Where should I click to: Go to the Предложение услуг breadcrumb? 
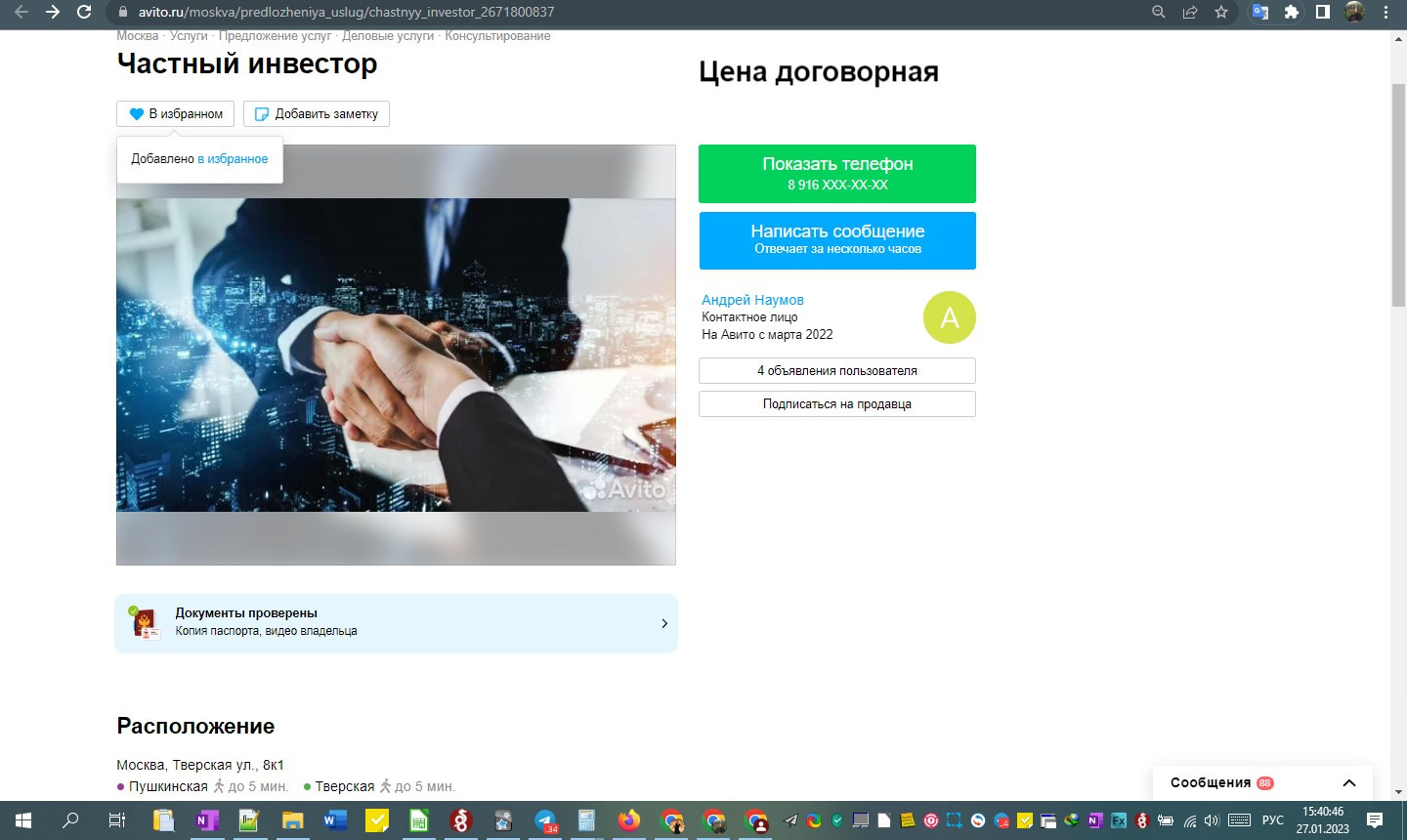pyautogui.click(x=275, y=36)
